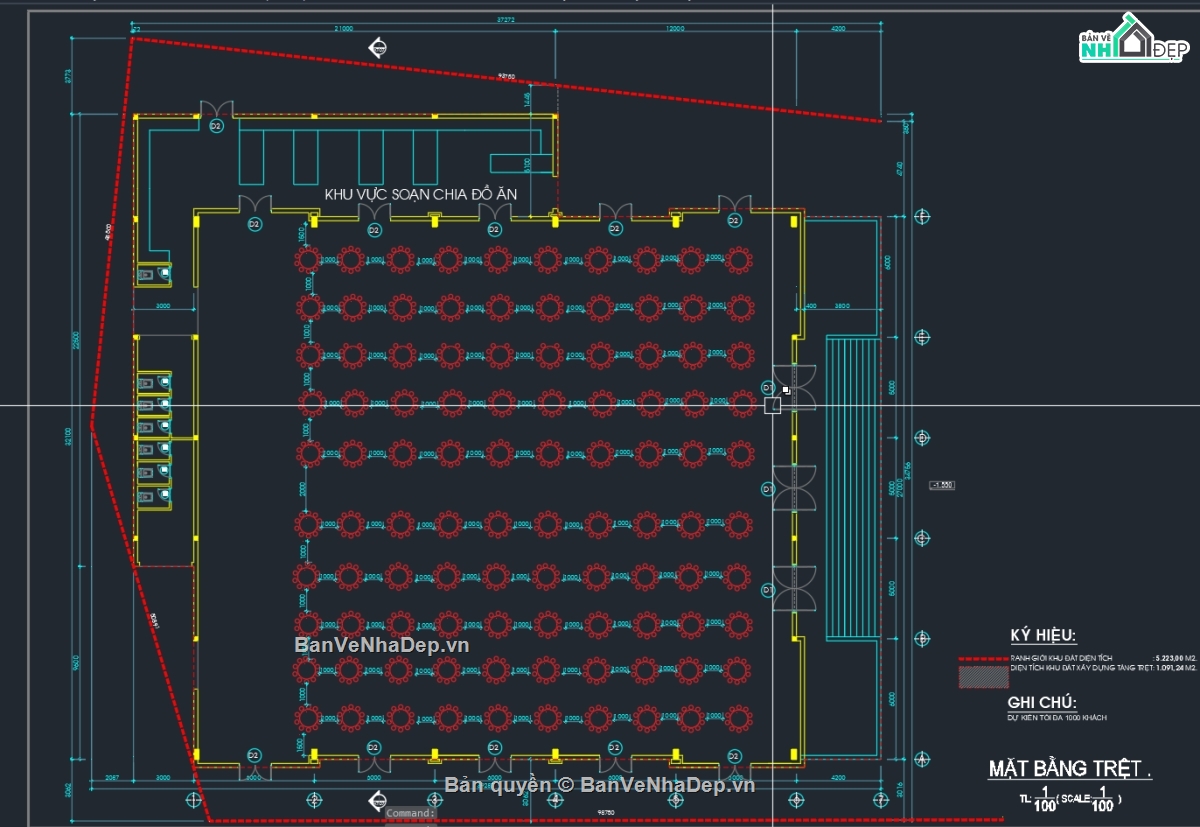Screen dimensions: 1200x827
Task: Click the Bản Vẽ Nhà Đẹp house logo
Action: point(1134,38)
